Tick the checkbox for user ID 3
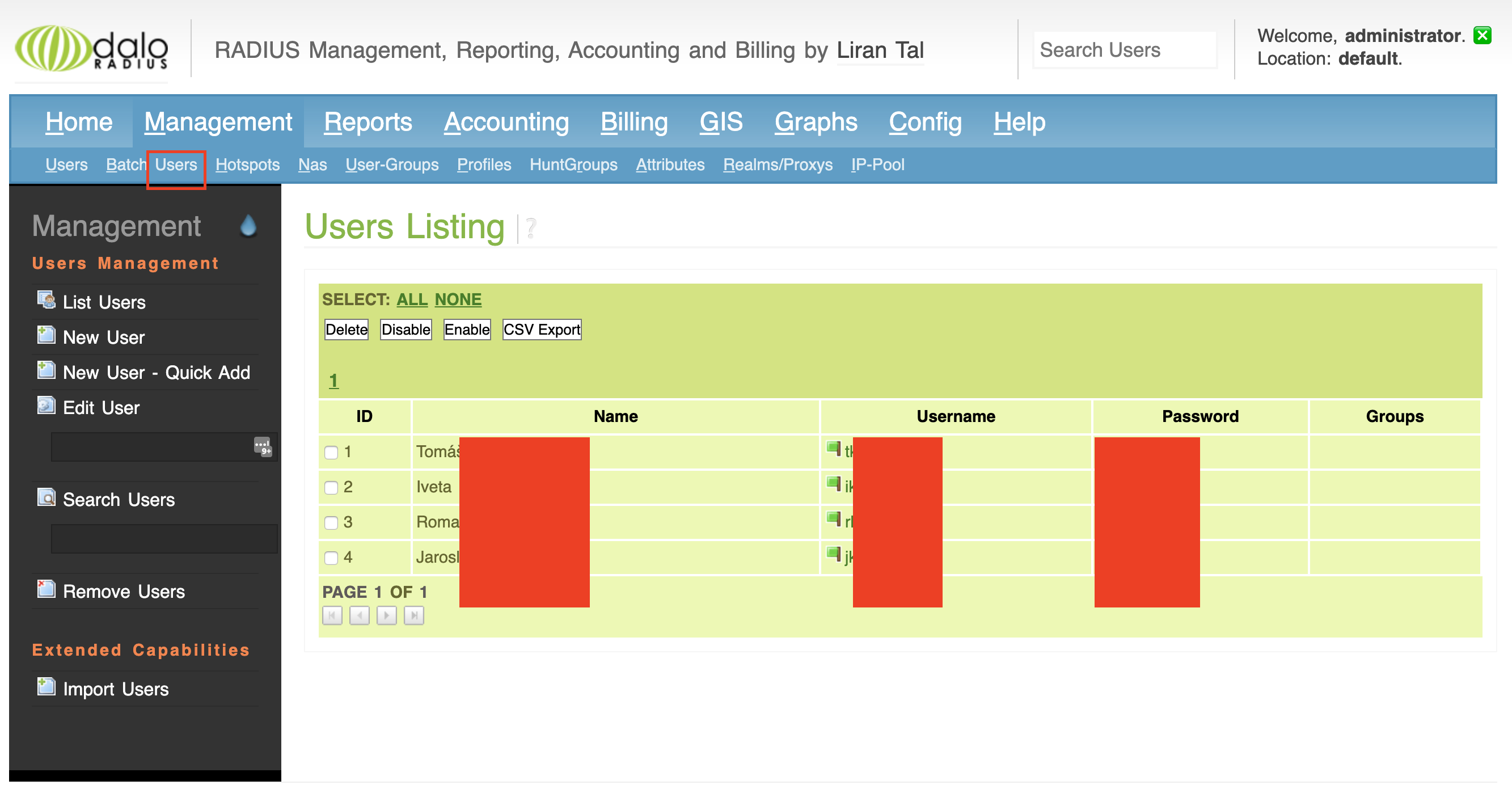The image size is (1512, 785). [331, 523]
